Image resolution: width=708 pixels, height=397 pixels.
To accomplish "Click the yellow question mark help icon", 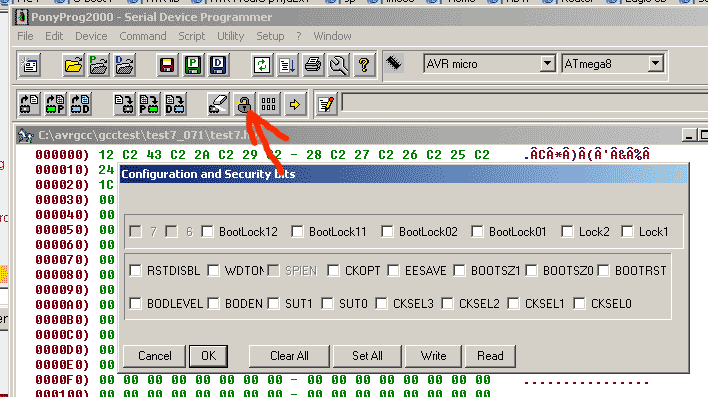I will 363,65.
